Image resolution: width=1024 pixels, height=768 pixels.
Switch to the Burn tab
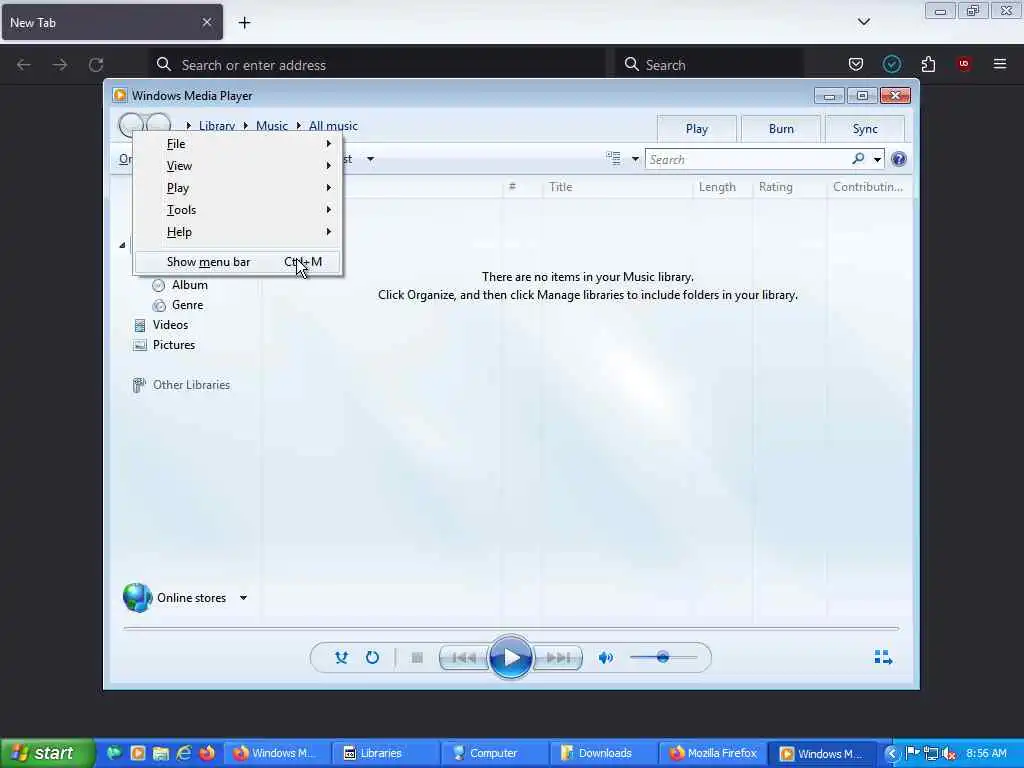(x=781, y=129)
